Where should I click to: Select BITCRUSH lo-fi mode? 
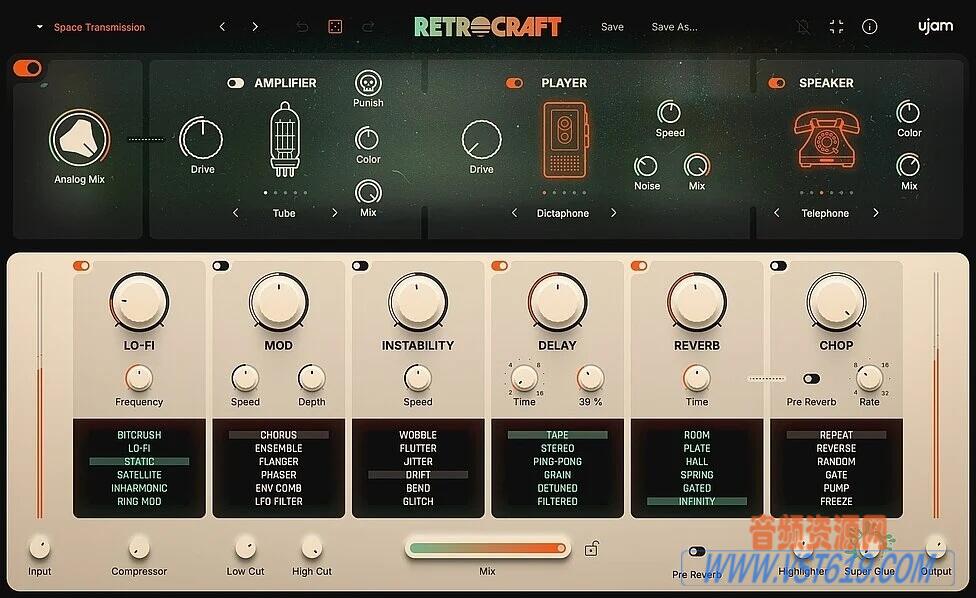pos(139,435)
